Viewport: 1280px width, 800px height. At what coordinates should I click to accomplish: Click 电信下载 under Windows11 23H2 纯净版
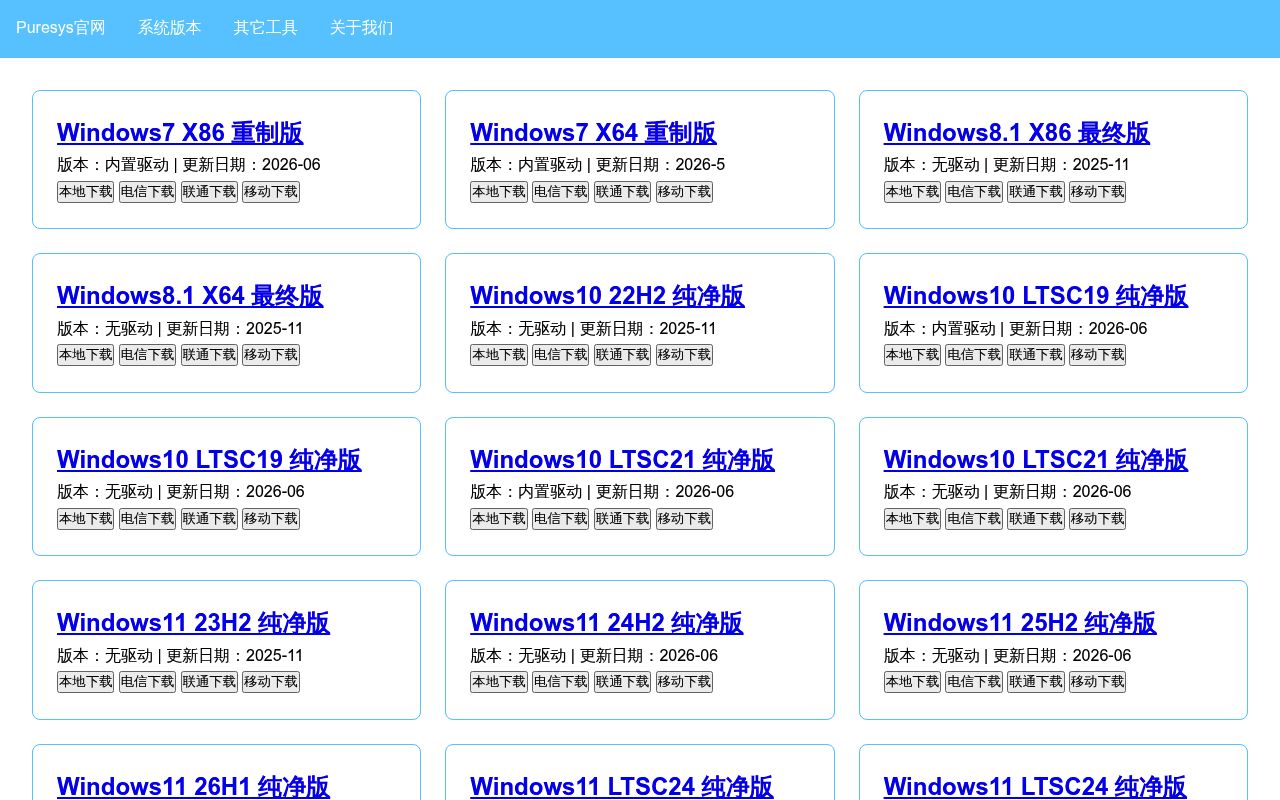coord(147,682)
